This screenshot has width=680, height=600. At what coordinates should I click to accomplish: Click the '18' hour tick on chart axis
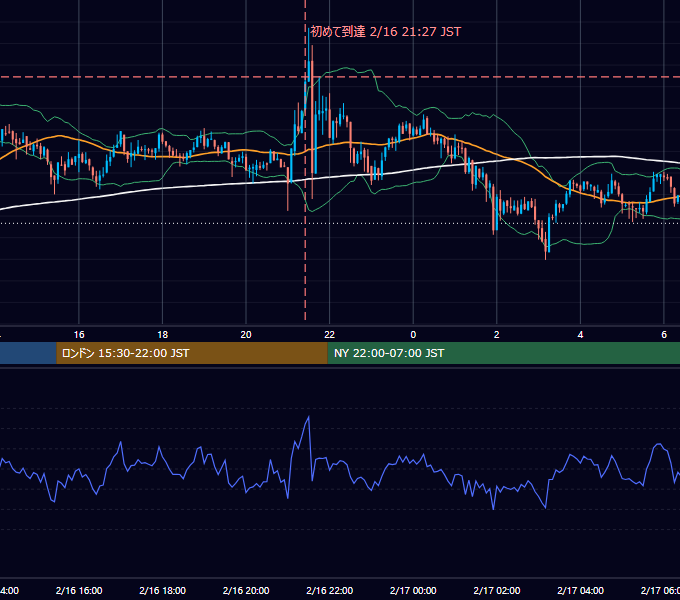point(163,335)
